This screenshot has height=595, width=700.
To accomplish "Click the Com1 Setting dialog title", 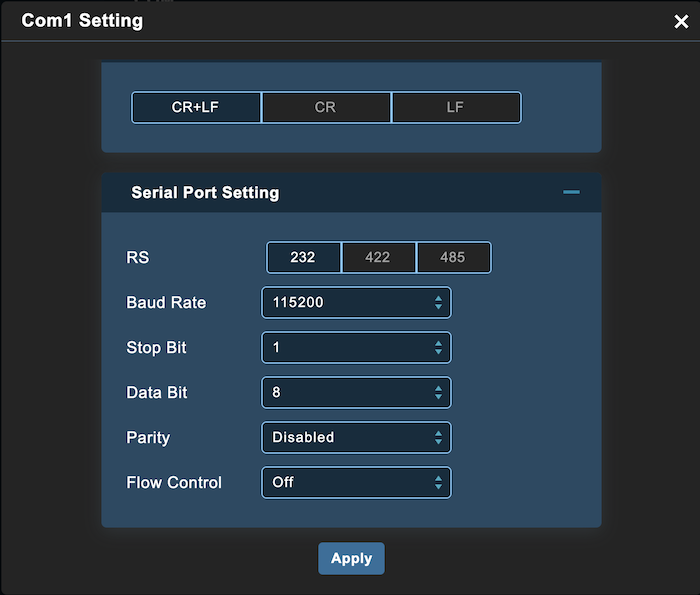I will pyautogui.click(x=82, y=21).
